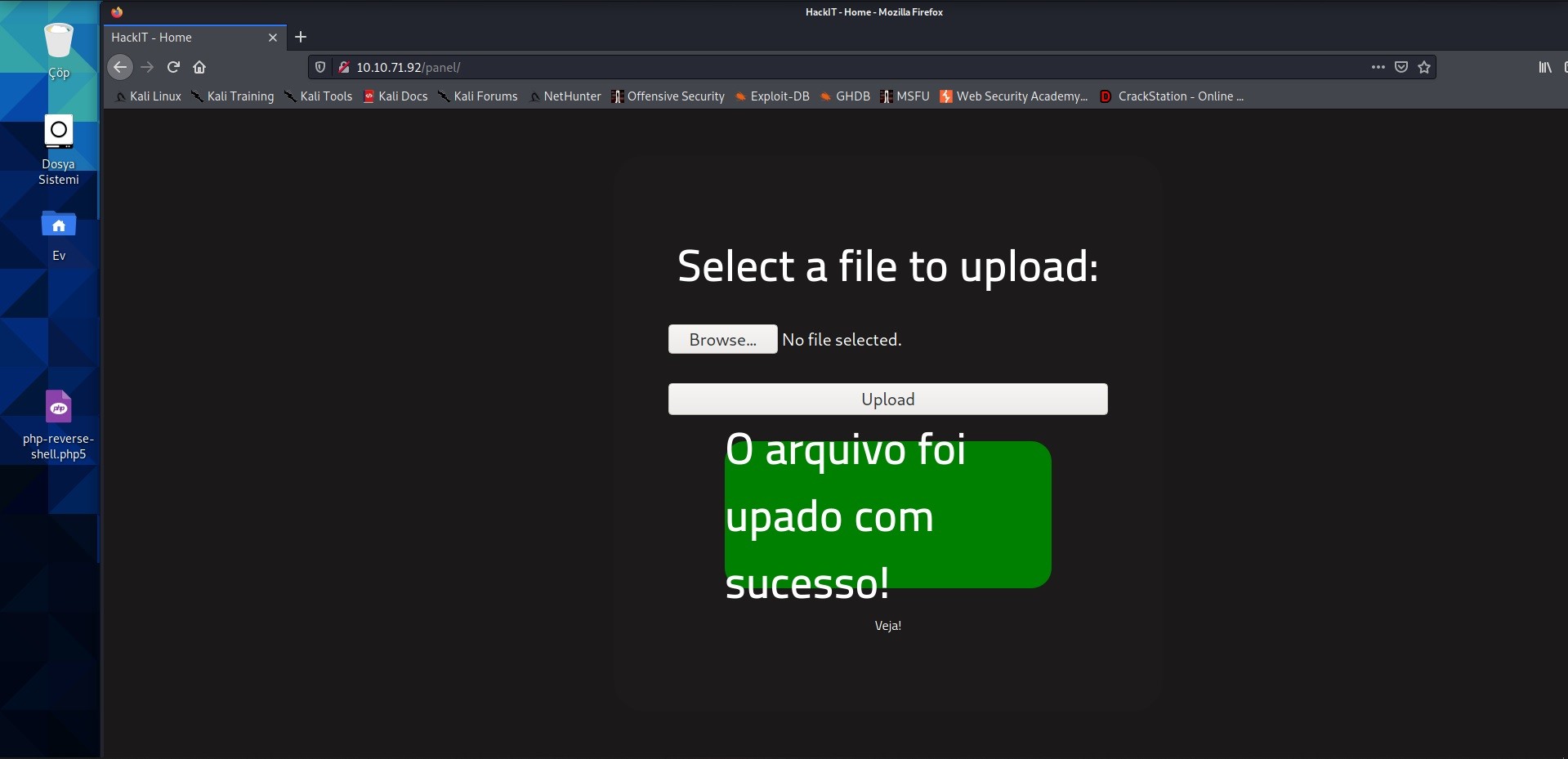Image resolution: width=1568 pixels, height=759 pixels.
Task: Open the Kali Tools bookmark
Action: click(x=319, y=96)
